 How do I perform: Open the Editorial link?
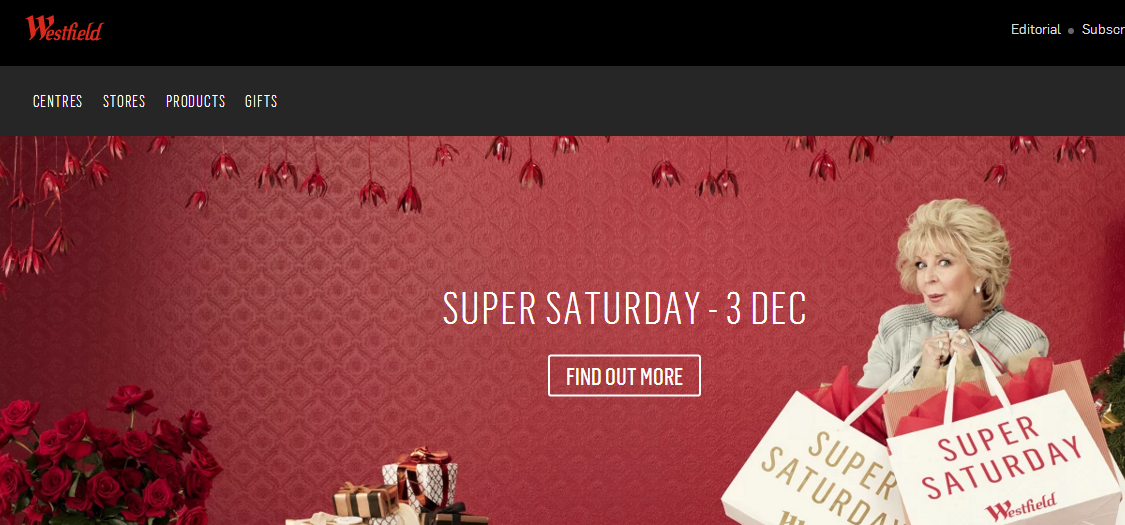pos(1035,29)
